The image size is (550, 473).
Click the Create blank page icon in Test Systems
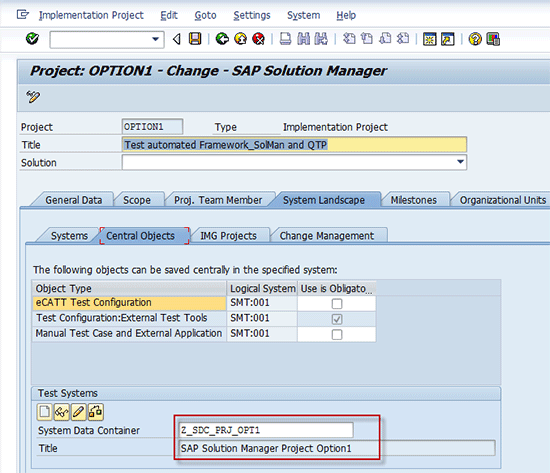tap(44, 412)
